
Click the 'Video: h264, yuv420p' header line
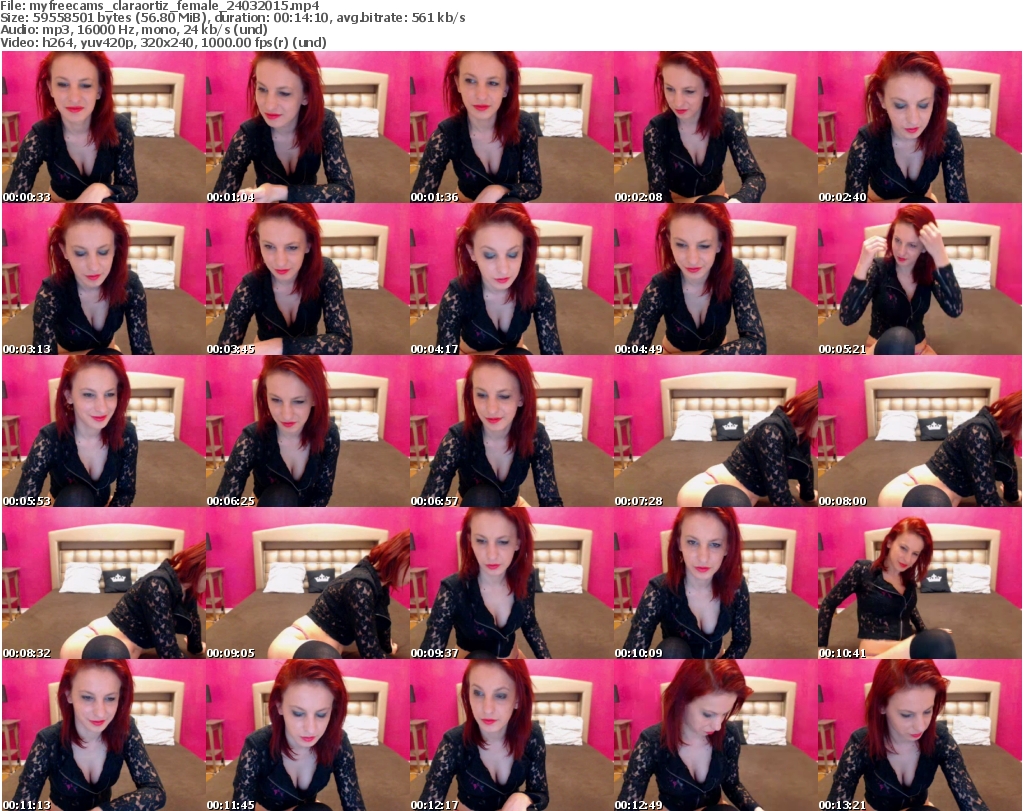tap(163, 42)
